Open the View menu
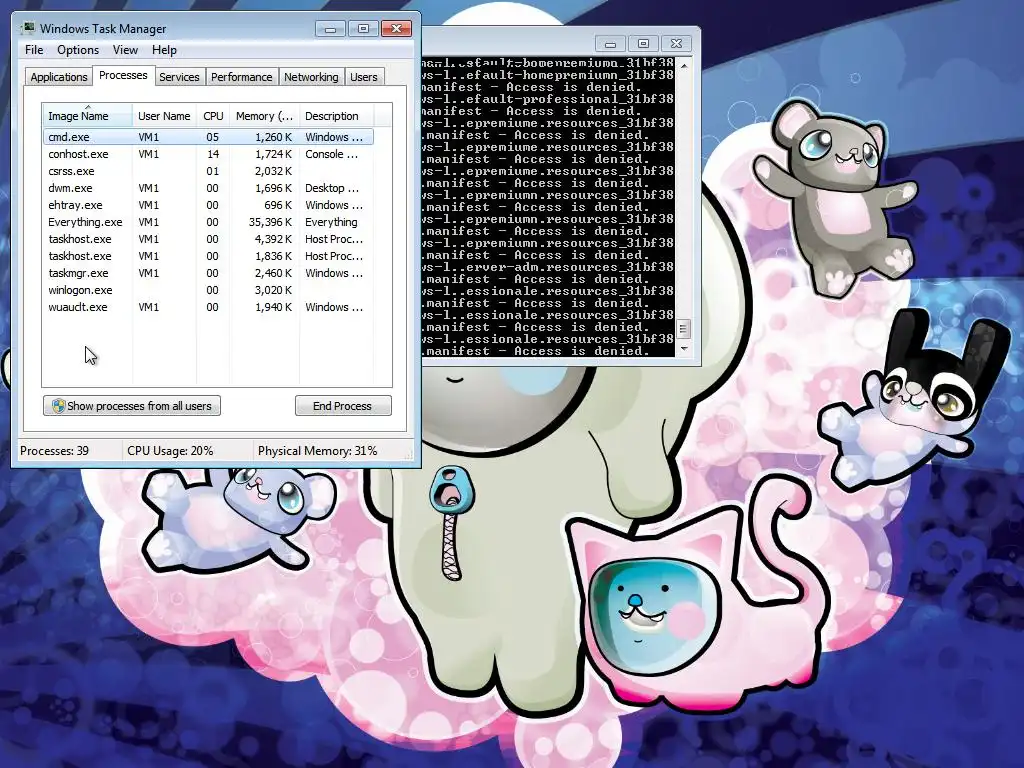 pos(125,50)
